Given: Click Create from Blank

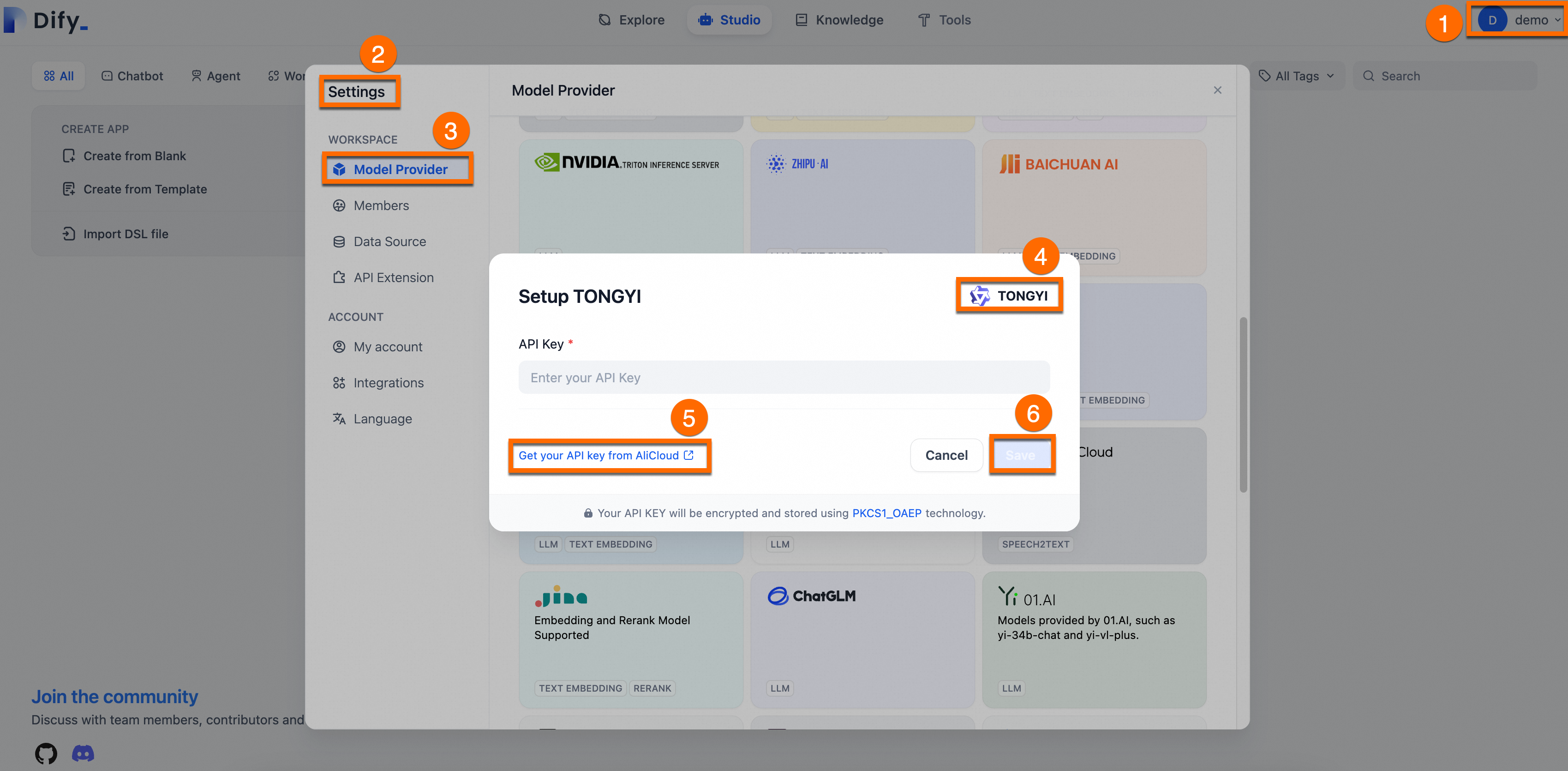Looking at the screenshot, I should point(124,156).
